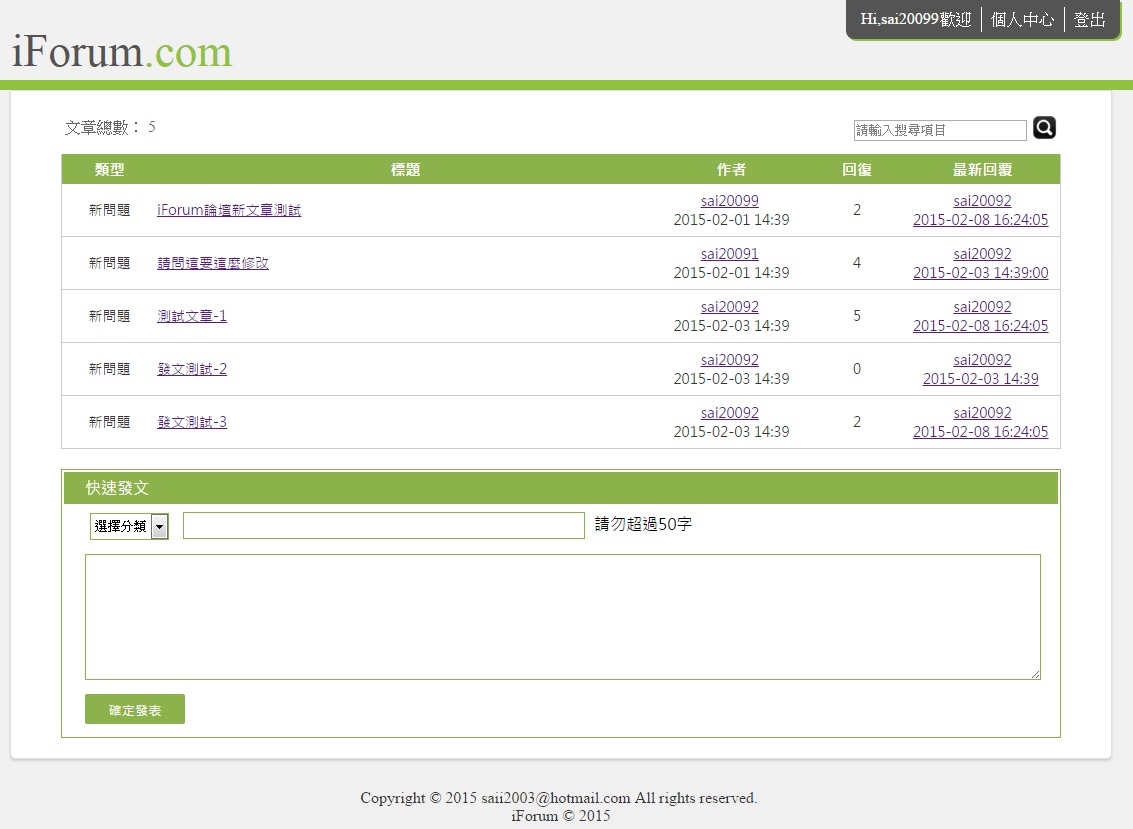Click last replier sai20092 in iForum論壇新文章測試 row
The width and height of the screenshot is (1133, 829).
click(982, 201)
